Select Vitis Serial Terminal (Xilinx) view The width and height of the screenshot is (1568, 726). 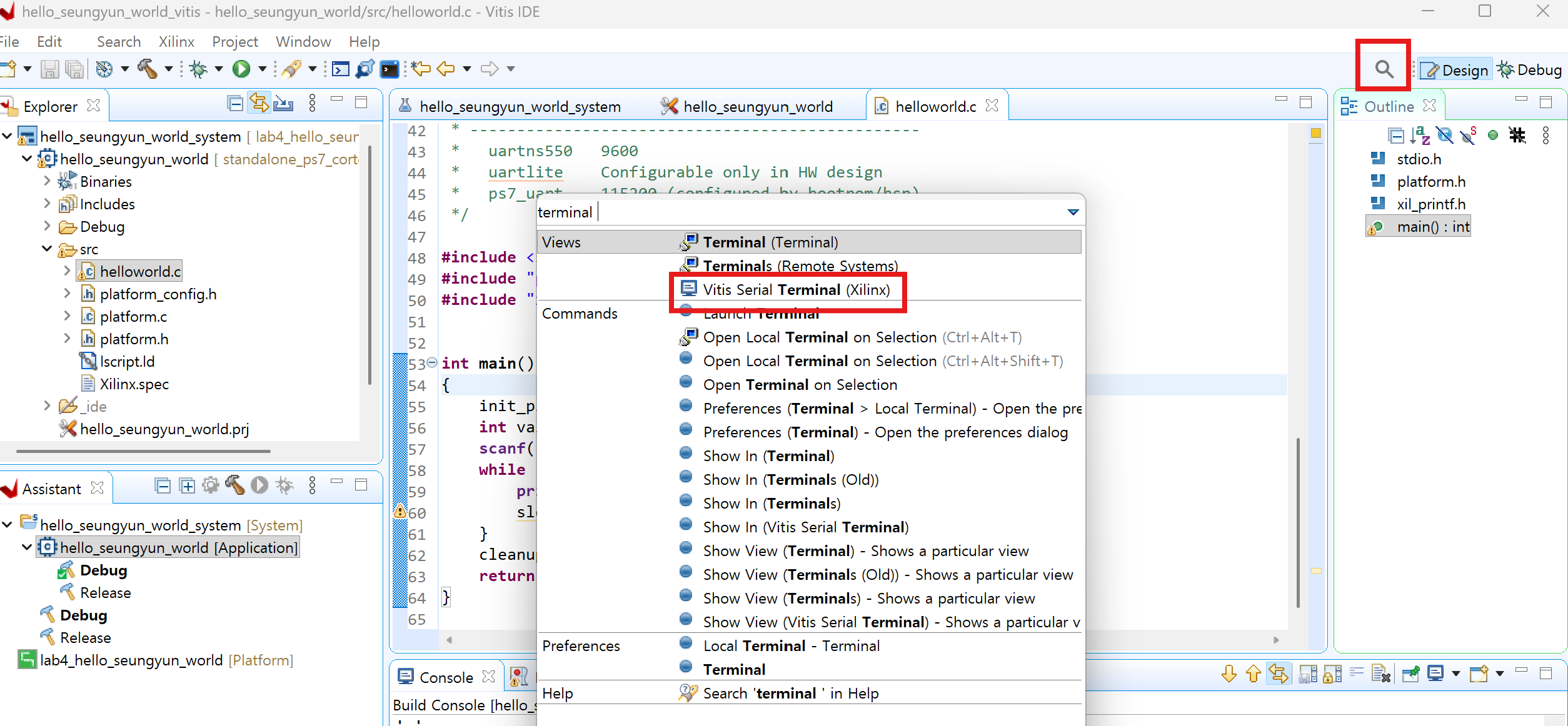[x=795, y=290]
